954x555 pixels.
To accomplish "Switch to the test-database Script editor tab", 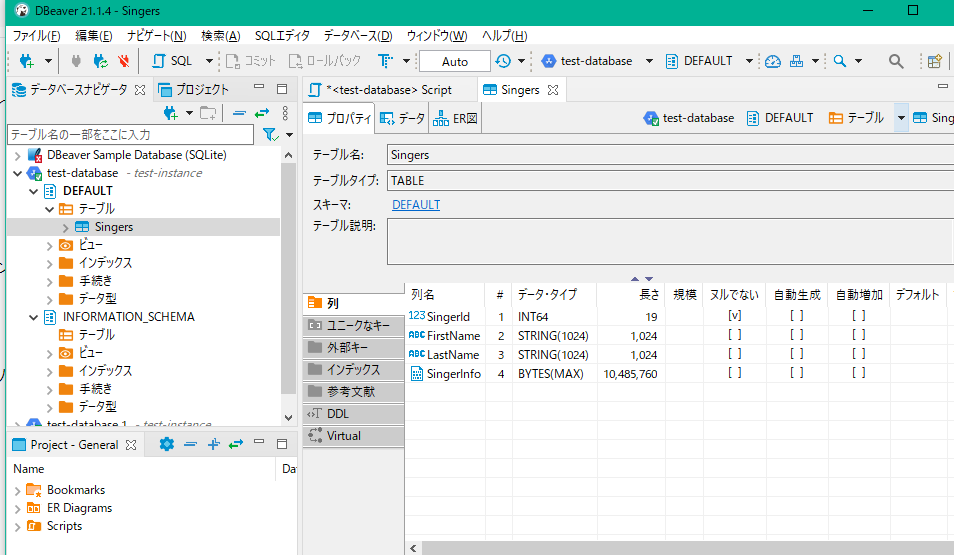I will (x=389, y=89).
